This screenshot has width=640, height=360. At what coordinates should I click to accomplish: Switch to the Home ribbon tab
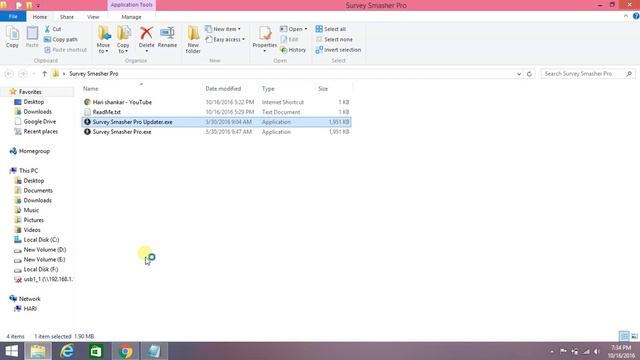[40, 17]
